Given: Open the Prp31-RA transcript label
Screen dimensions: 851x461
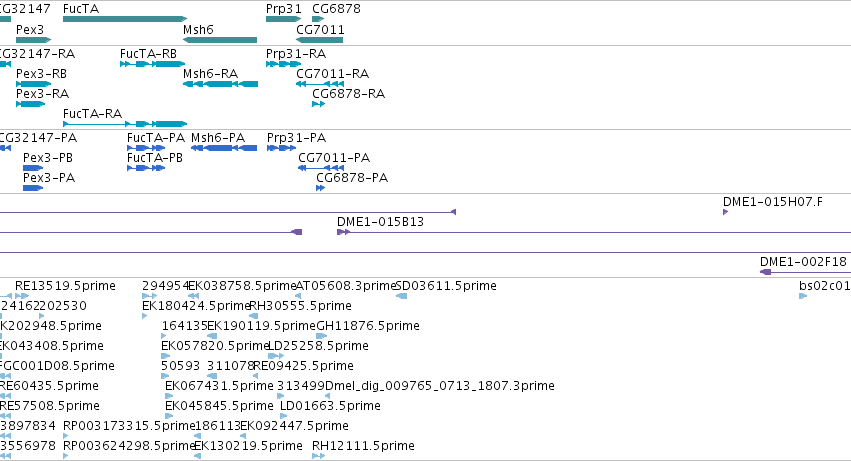Looking at the screenshot, I should tap(296, 54).
